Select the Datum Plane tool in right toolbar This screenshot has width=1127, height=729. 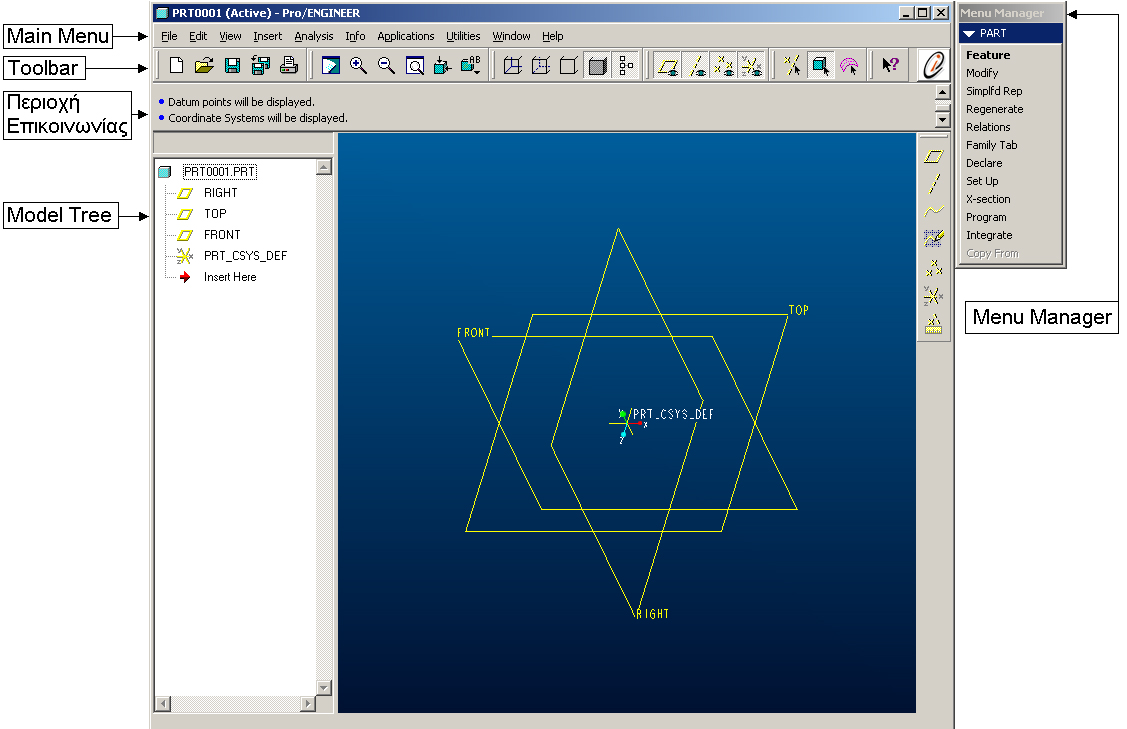934,156
